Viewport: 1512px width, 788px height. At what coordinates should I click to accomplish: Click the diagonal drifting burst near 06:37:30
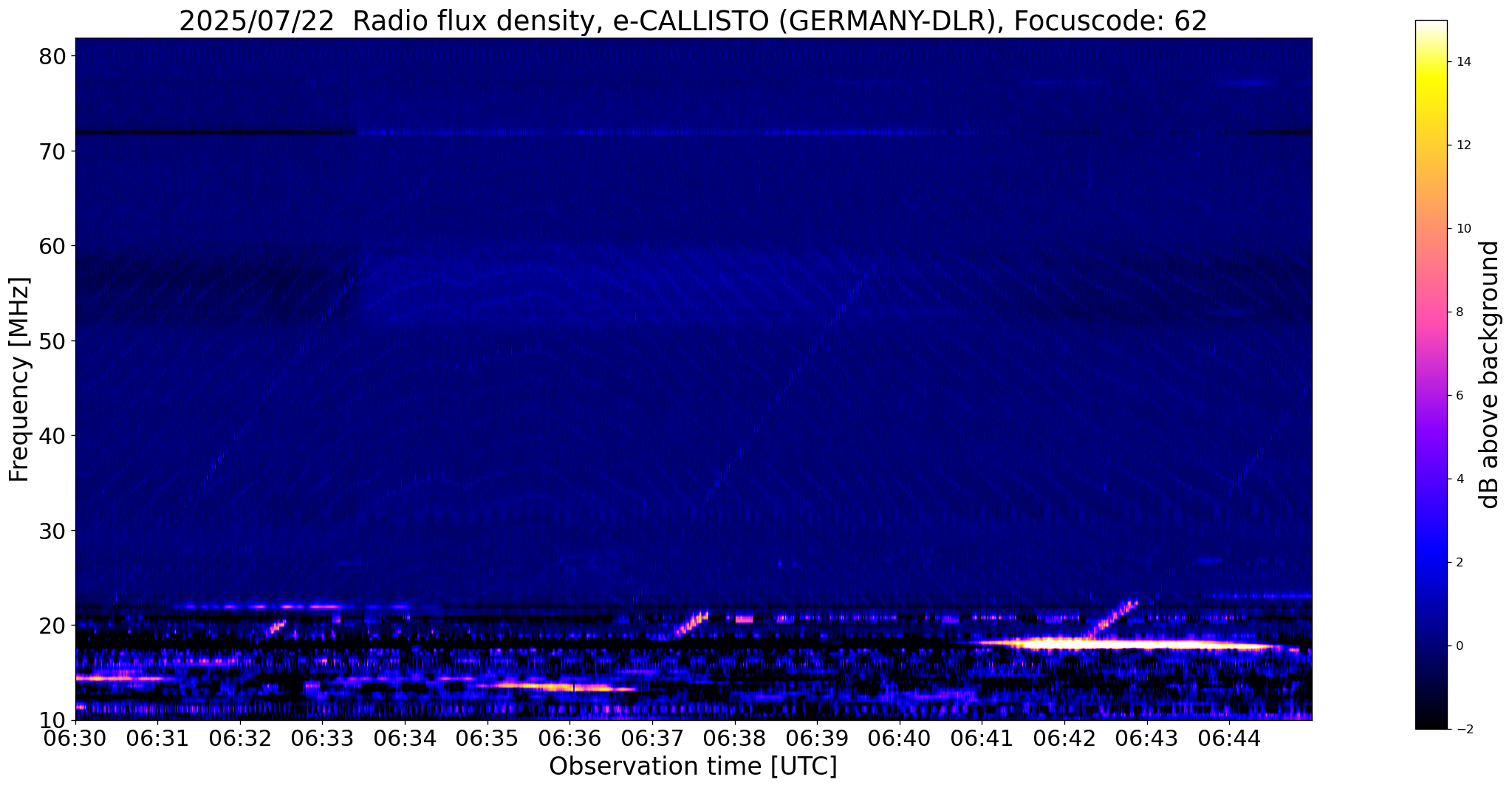(x=692, y=623)
